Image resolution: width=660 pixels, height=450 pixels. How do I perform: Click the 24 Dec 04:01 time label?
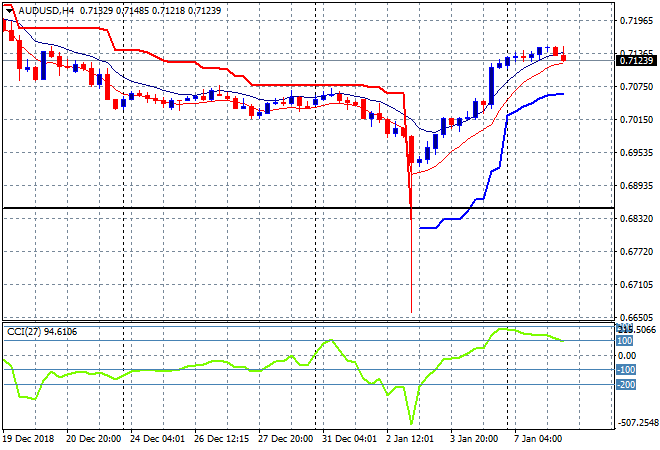click(157, 438)
